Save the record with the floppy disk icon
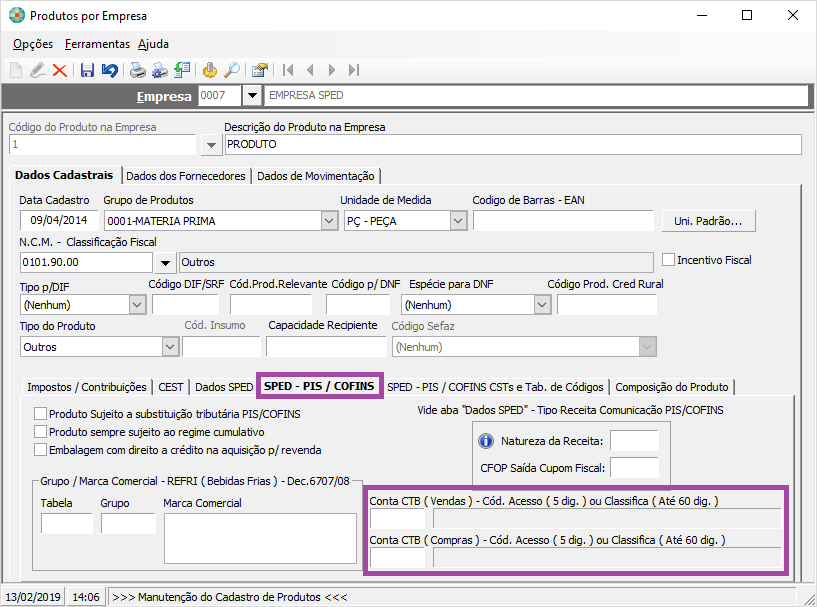 (87, 70)
